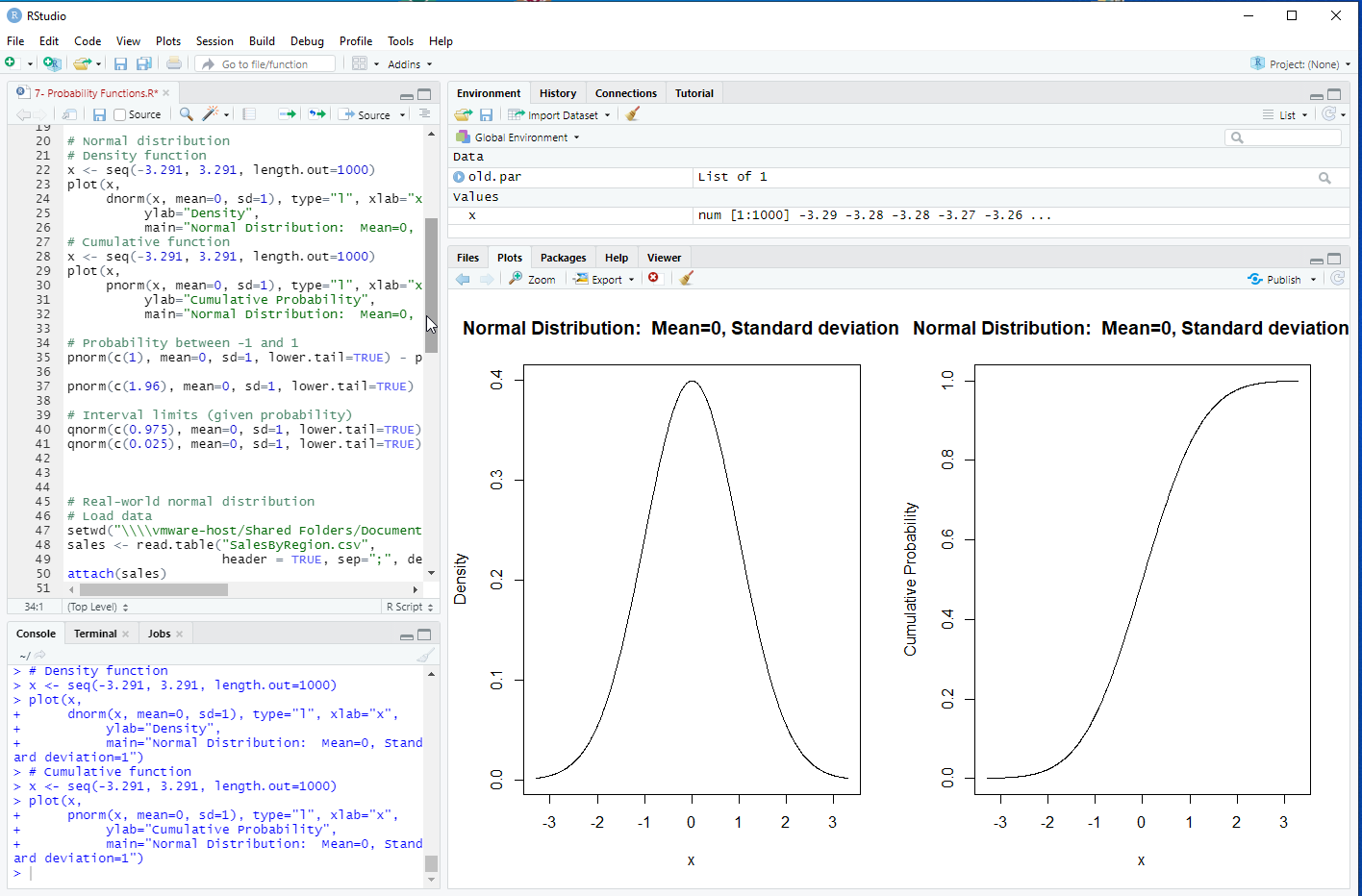Run the current line with the Run icon
The image size is (1362, 896).
(287, 114)
